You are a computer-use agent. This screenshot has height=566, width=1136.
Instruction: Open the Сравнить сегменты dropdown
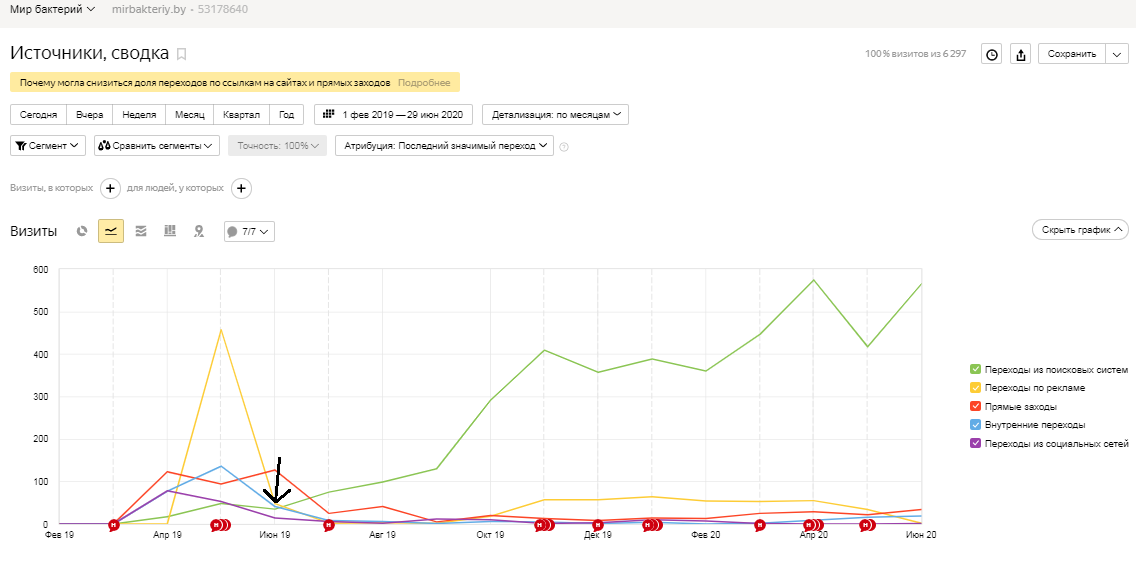point(157,146)
